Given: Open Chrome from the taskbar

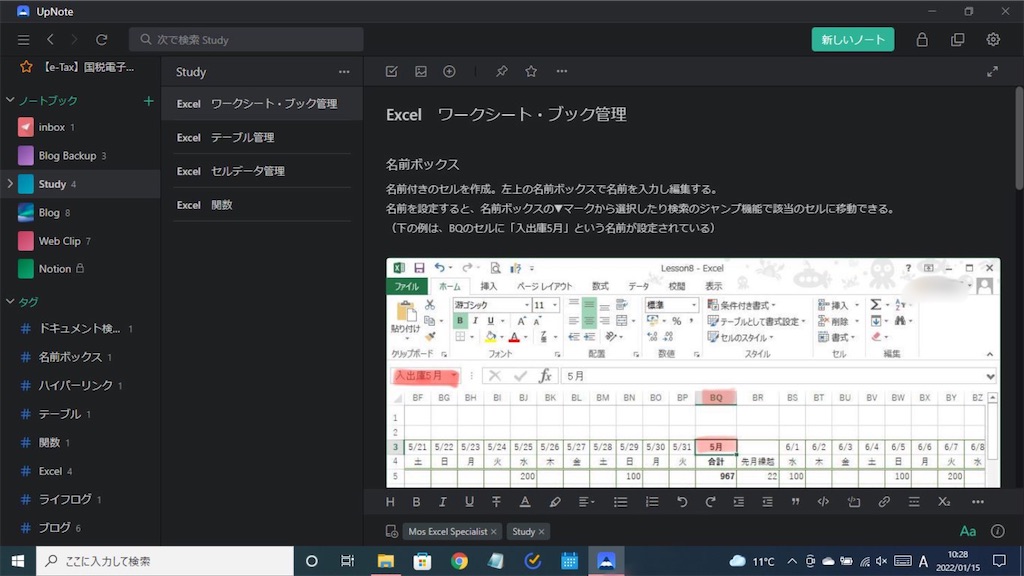Looking at the screenshot, I should pos(459,561).
